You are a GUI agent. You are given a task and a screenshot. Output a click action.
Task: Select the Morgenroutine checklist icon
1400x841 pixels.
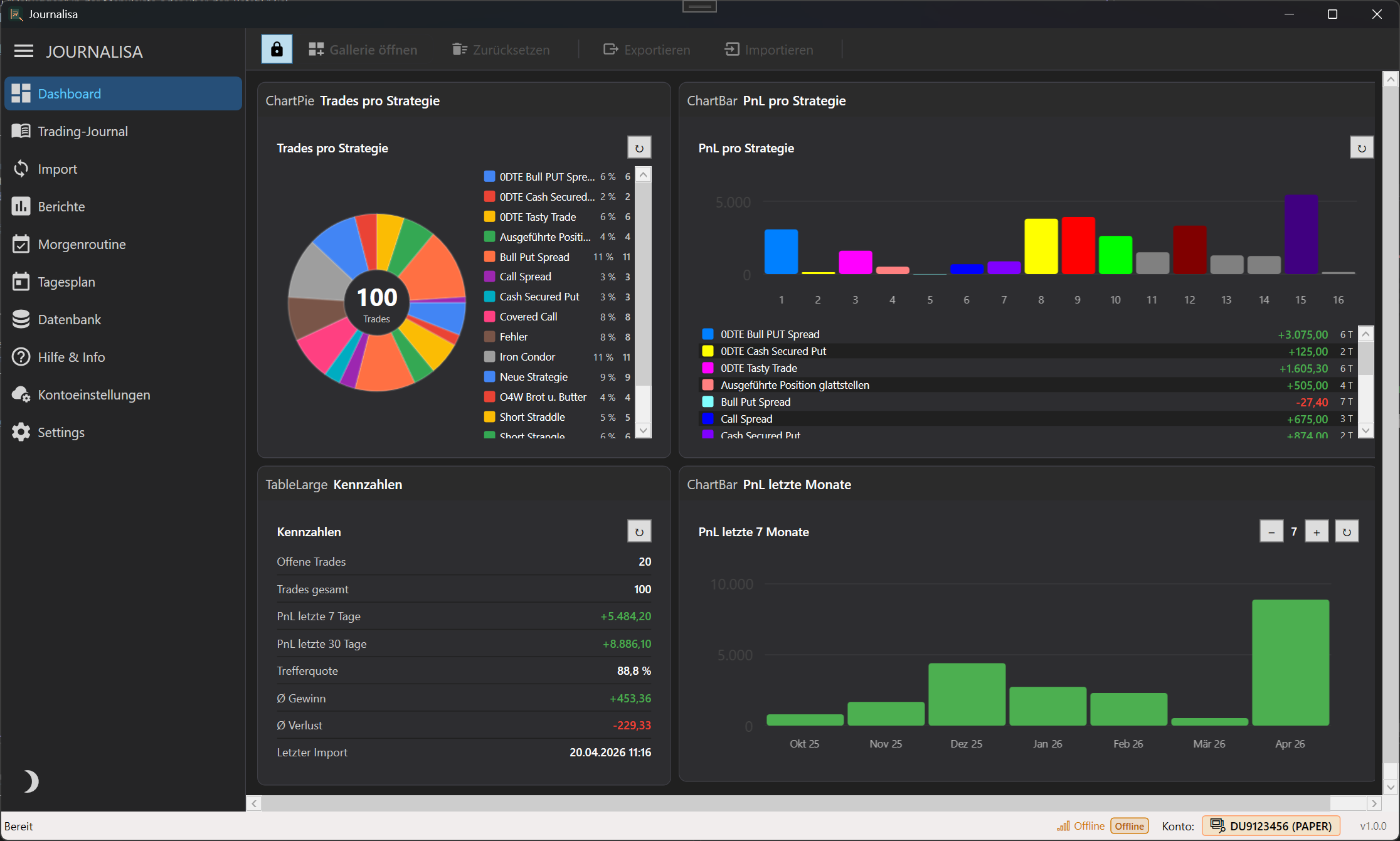[x=21, y=244]
